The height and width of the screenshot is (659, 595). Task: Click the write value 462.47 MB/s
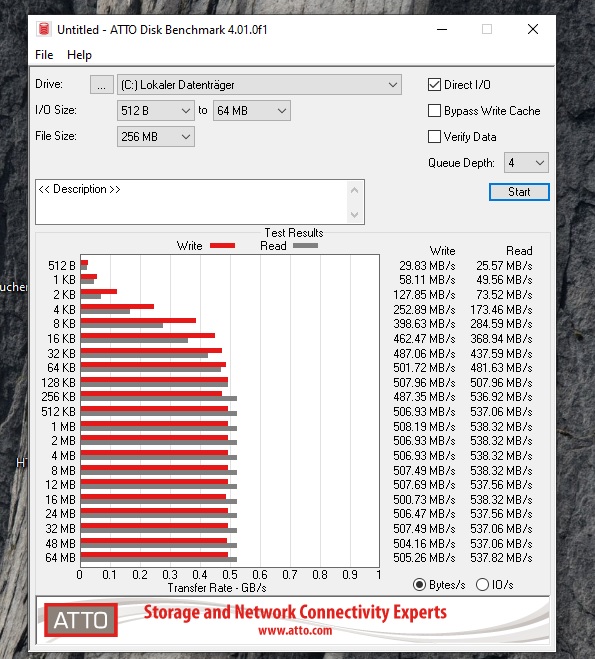(x=424, y=339)
